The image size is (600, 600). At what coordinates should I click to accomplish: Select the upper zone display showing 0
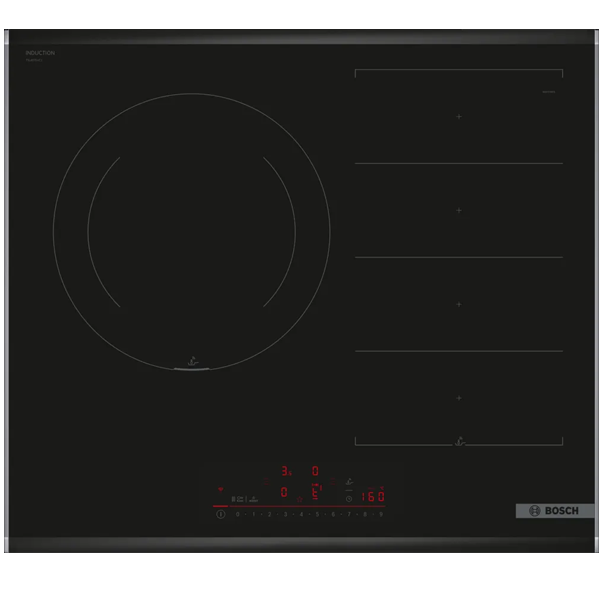(315, 471)
